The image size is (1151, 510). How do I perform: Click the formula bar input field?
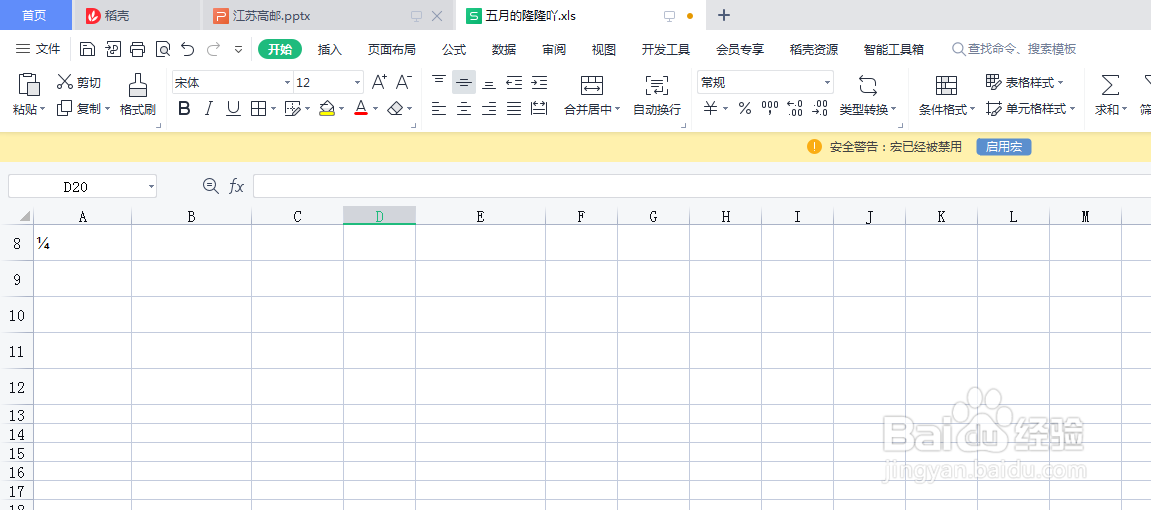(x=702, y=186)
